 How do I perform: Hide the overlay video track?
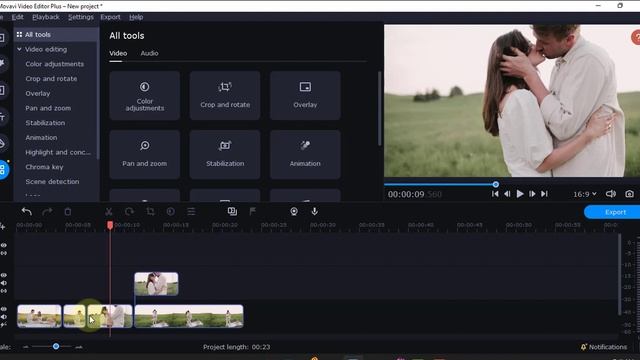tap(4, 275)
